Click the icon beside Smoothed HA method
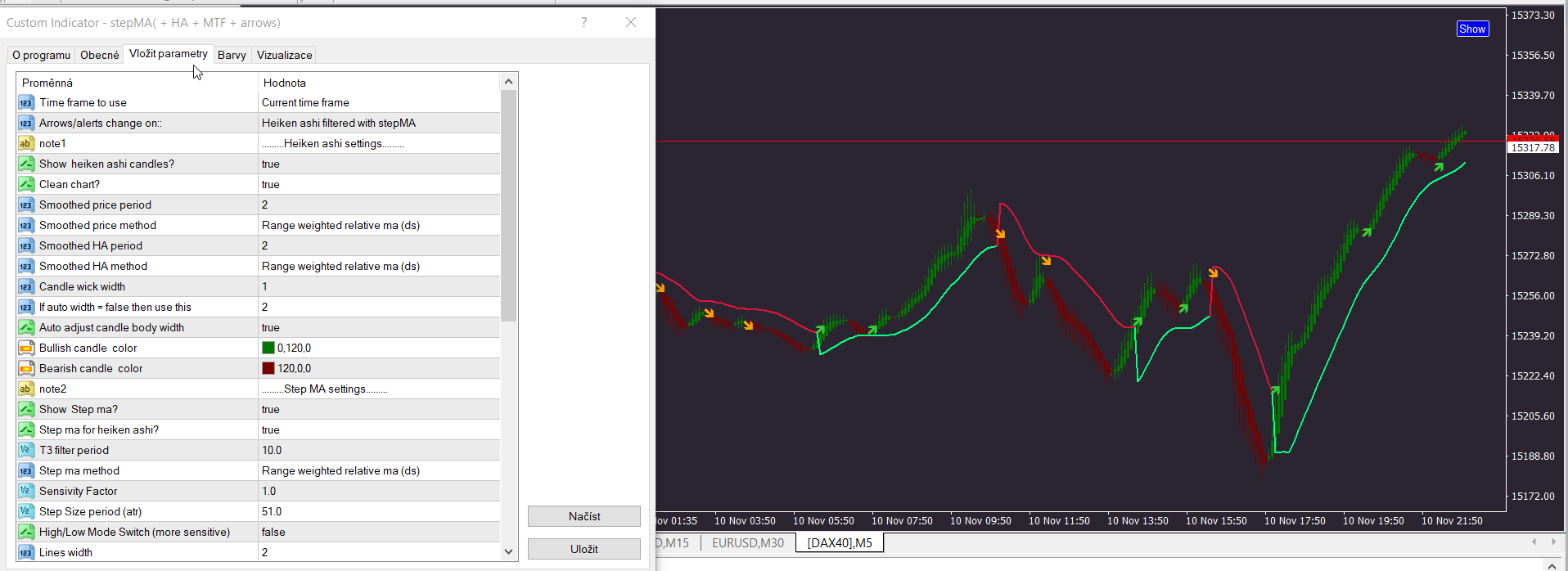The width and height of the screenshot is (1568, 571). coord(26,266)
